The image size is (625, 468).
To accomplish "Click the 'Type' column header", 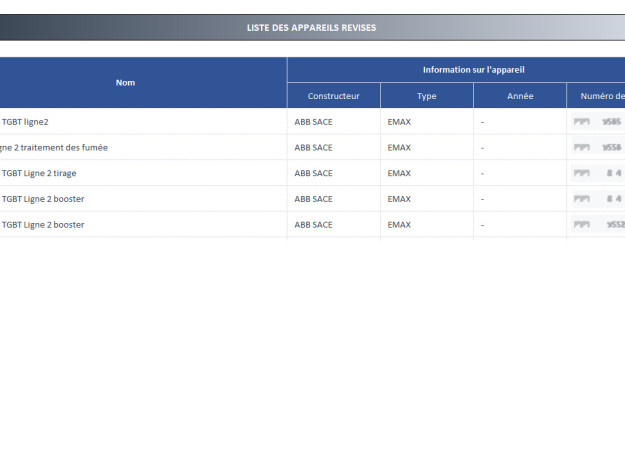I will 426,96.
